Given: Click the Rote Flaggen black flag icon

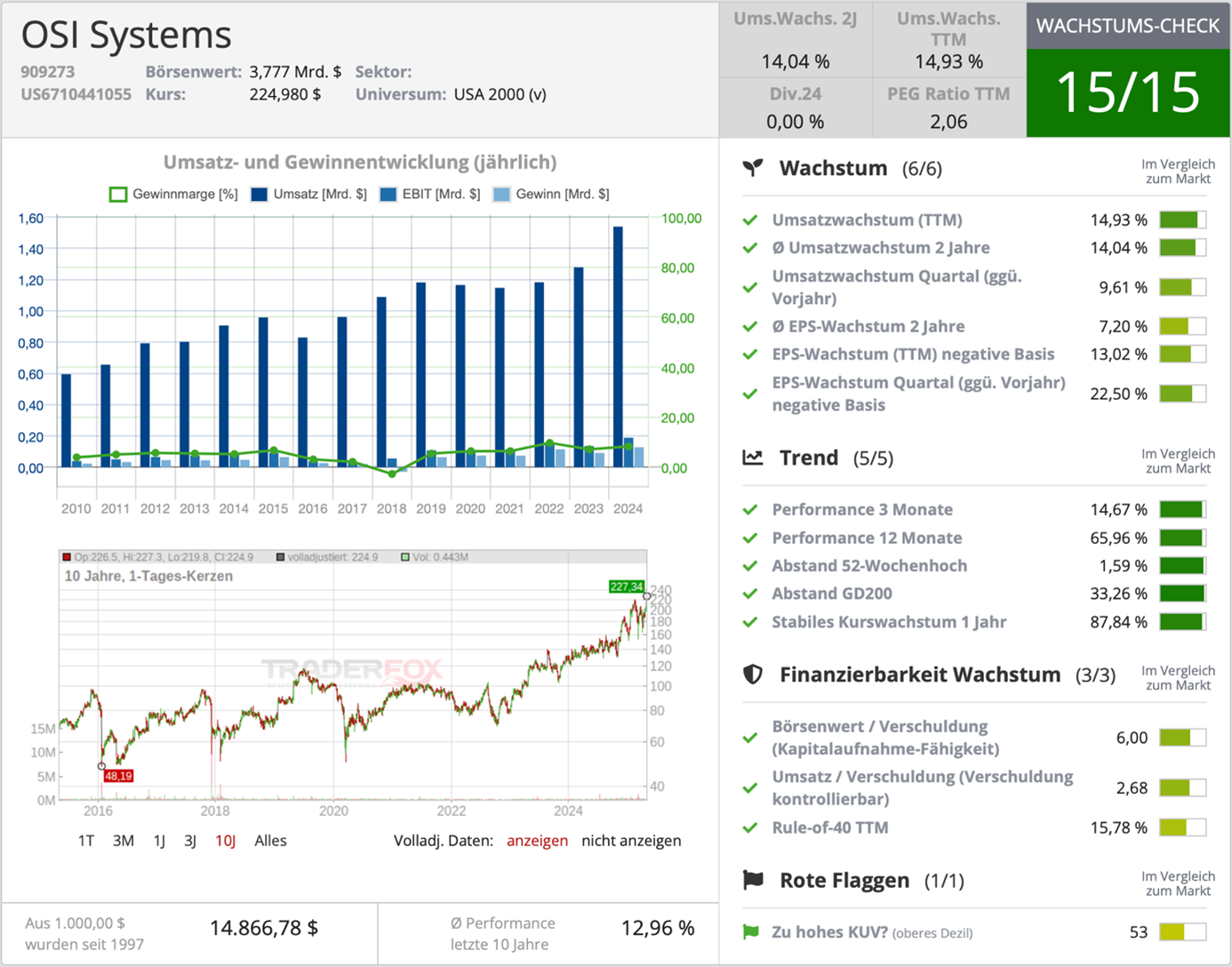Looking at the screenshot, I should click(x=753, y=880).
